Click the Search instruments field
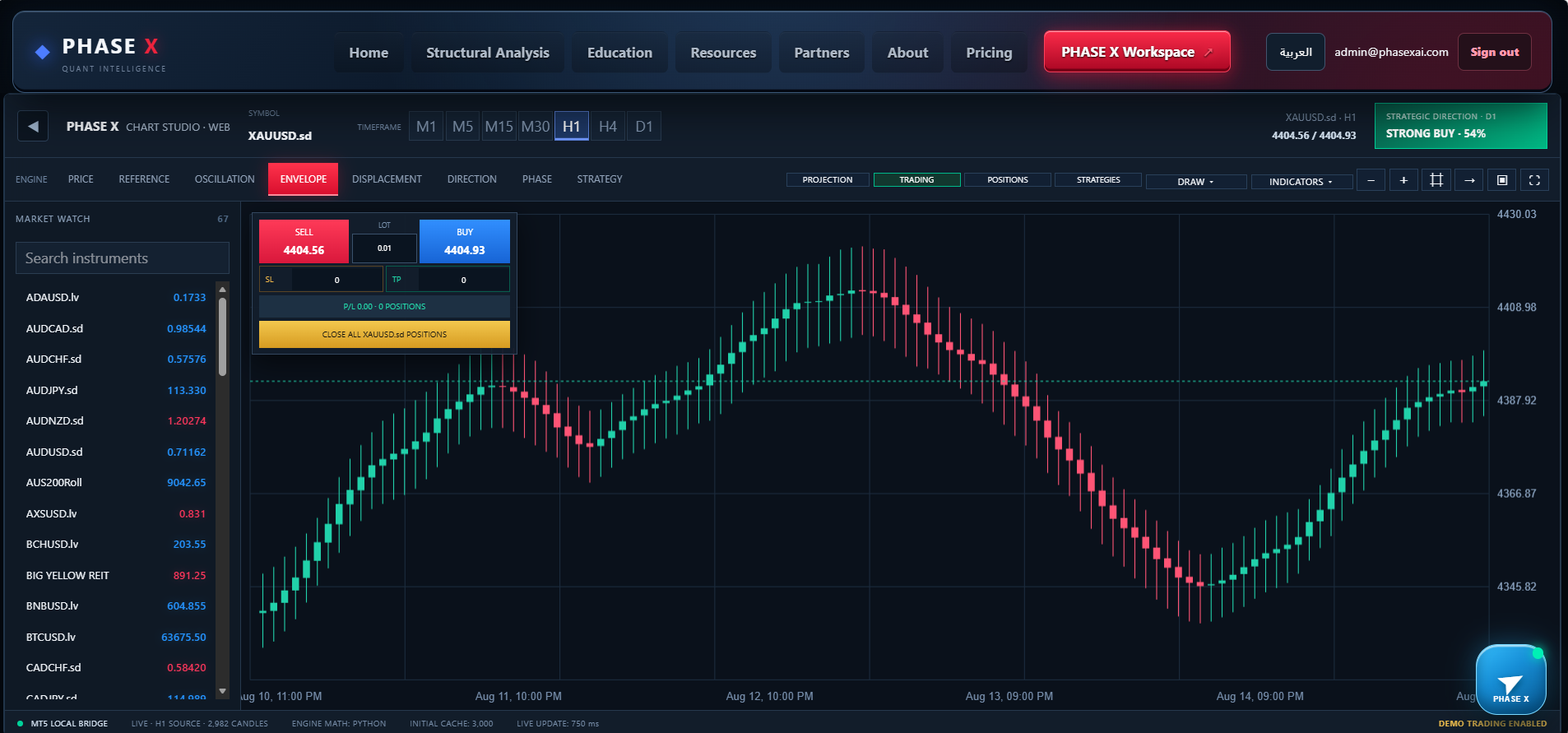The width and height of the screenshot is (1568, 733). pos(123,257)
